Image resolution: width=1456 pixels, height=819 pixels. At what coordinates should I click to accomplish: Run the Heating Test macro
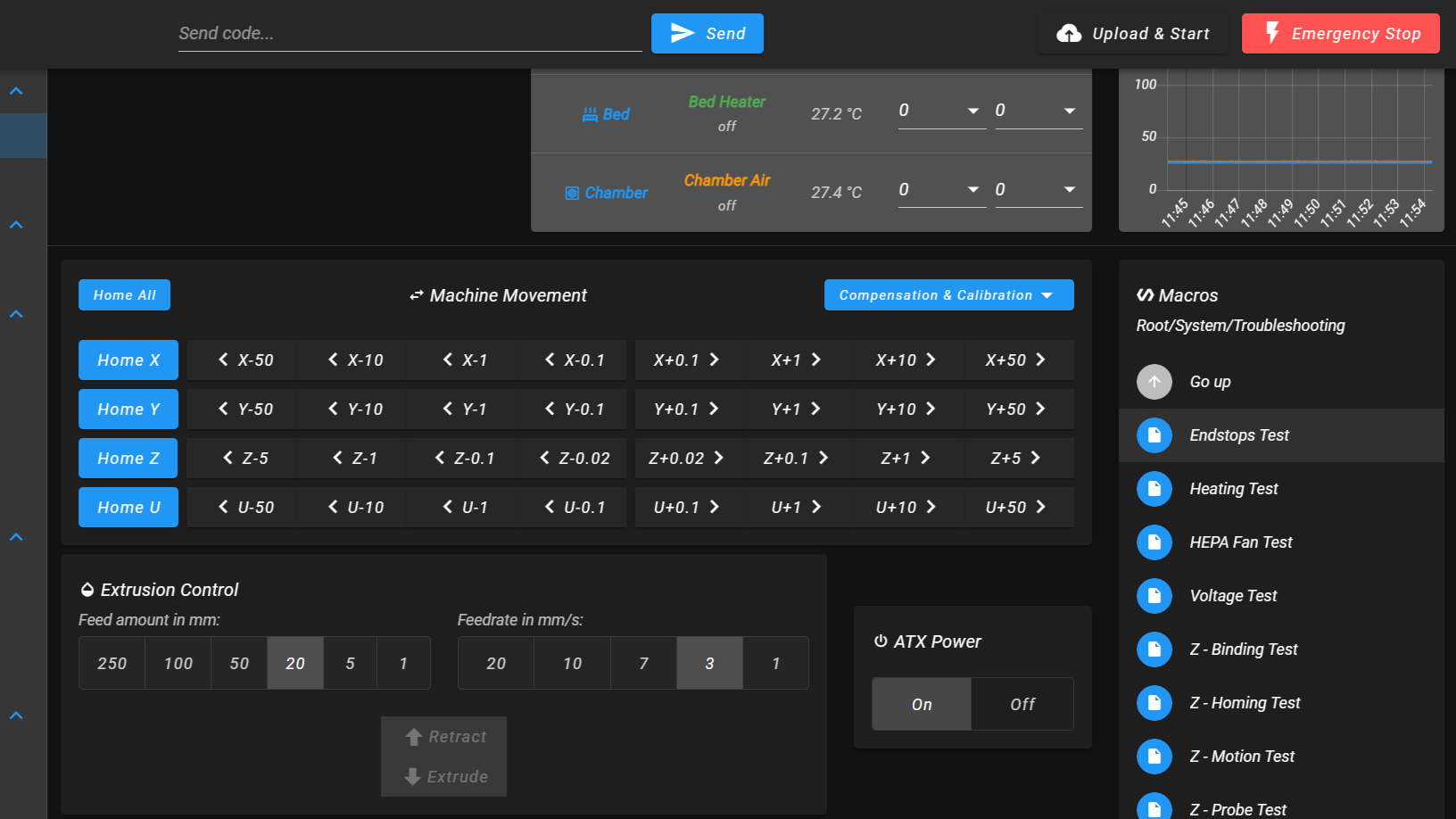[1281, 489]
